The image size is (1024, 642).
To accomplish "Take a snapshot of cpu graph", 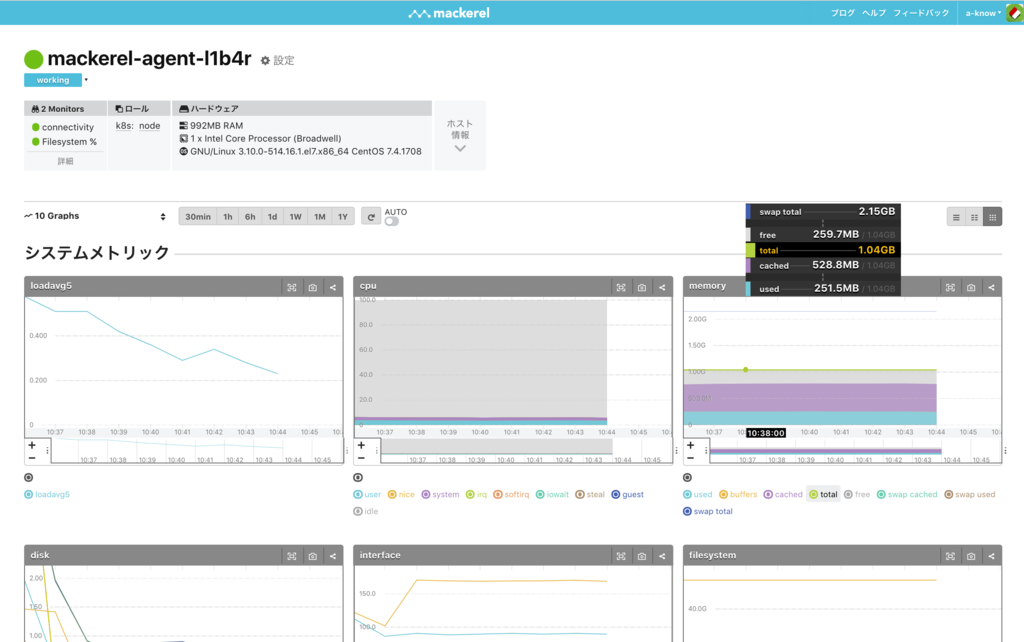I will tap(642, 287).
